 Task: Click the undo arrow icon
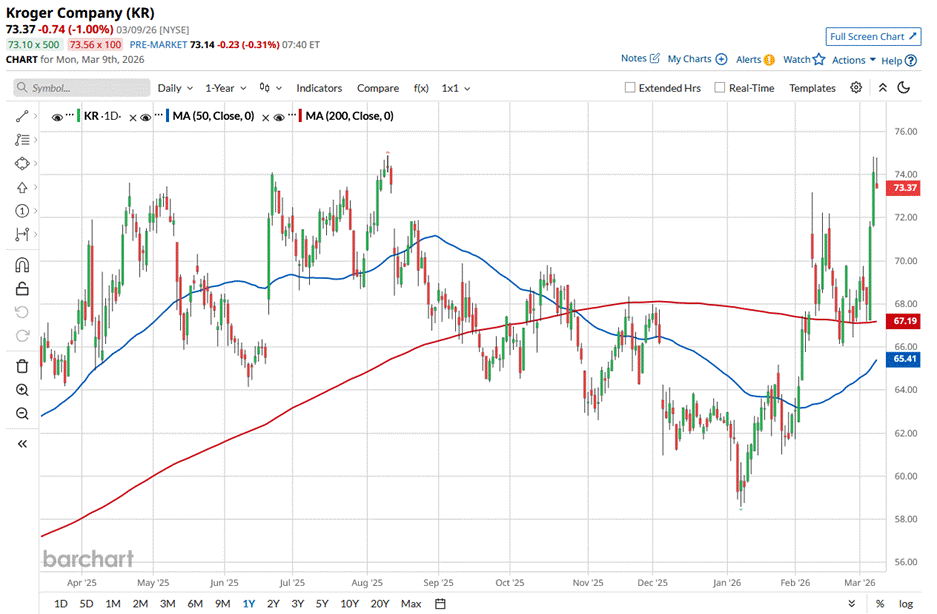pyautogui.click(x=22, y=312)
